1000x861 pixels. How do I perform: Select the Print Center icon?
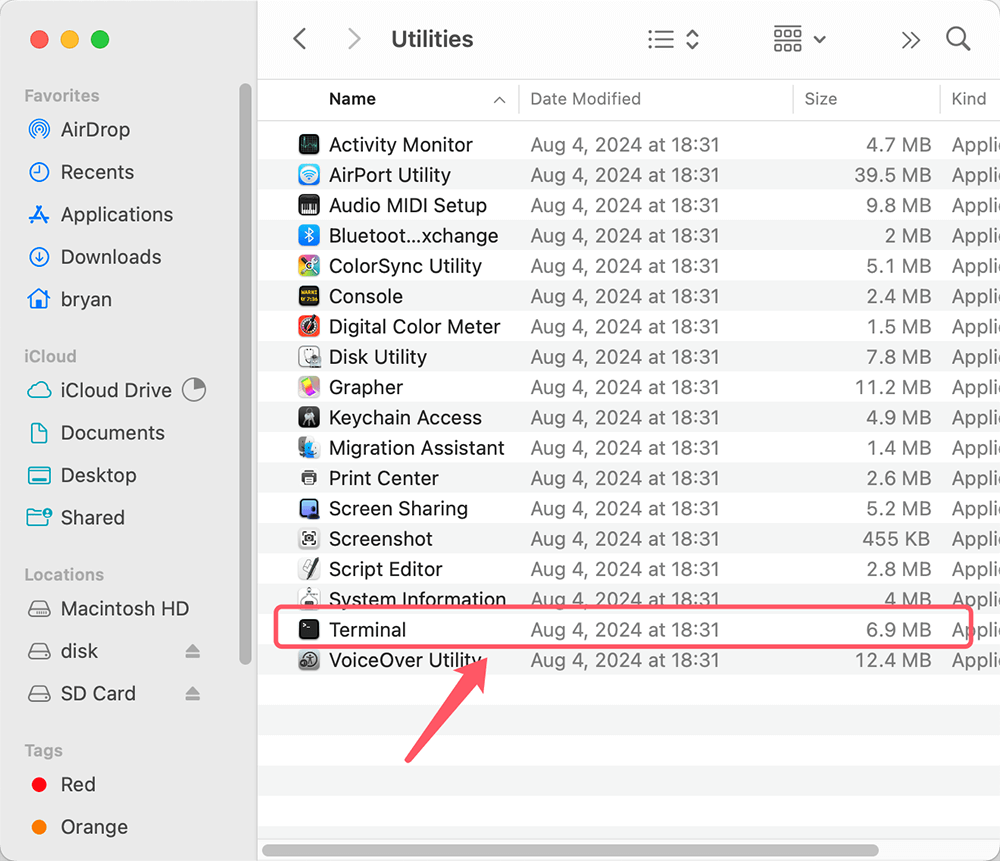[x=309, y=478]
